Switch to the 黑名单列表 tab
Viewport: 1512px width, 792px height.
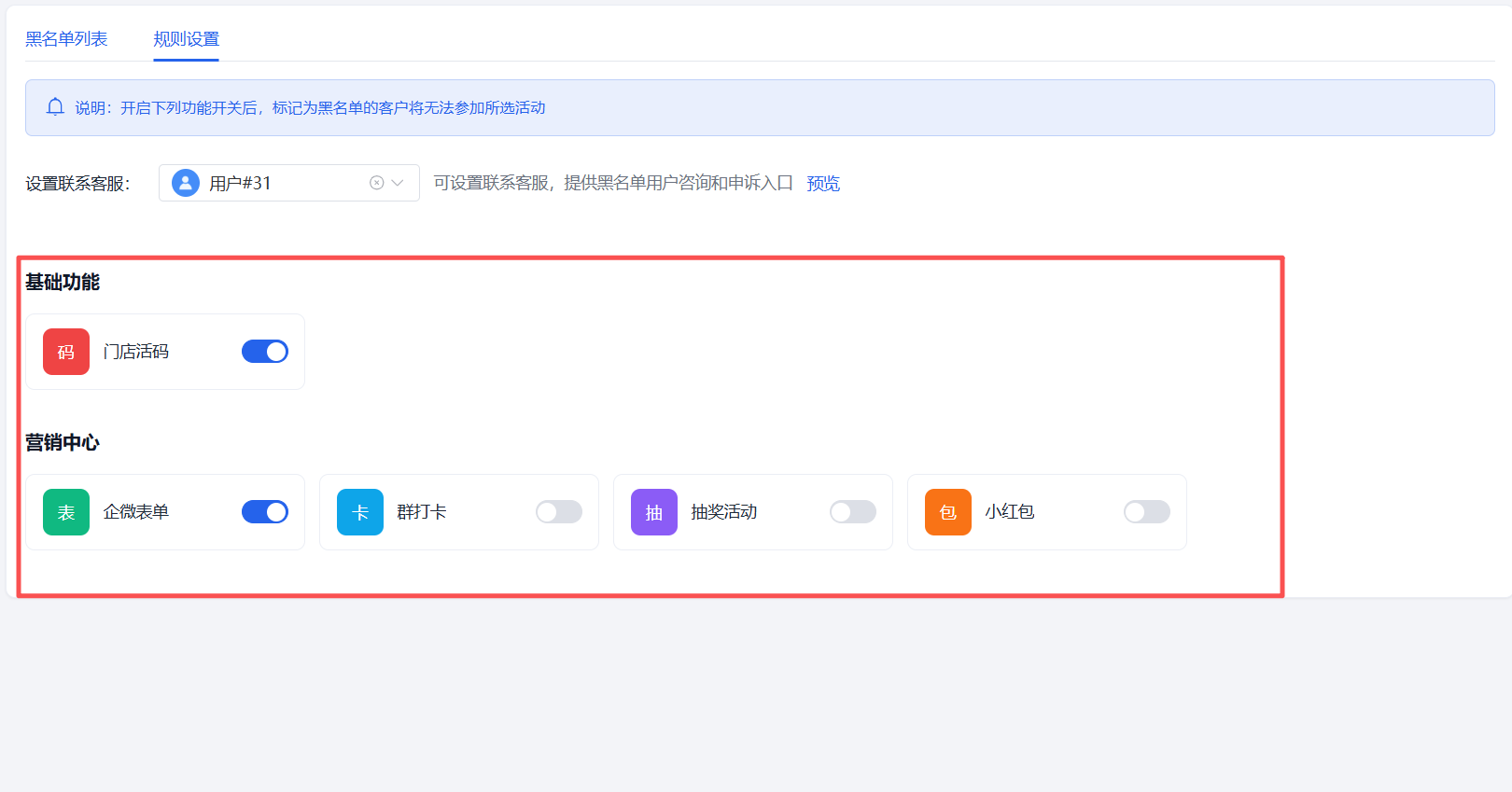[x=66, y=39]
